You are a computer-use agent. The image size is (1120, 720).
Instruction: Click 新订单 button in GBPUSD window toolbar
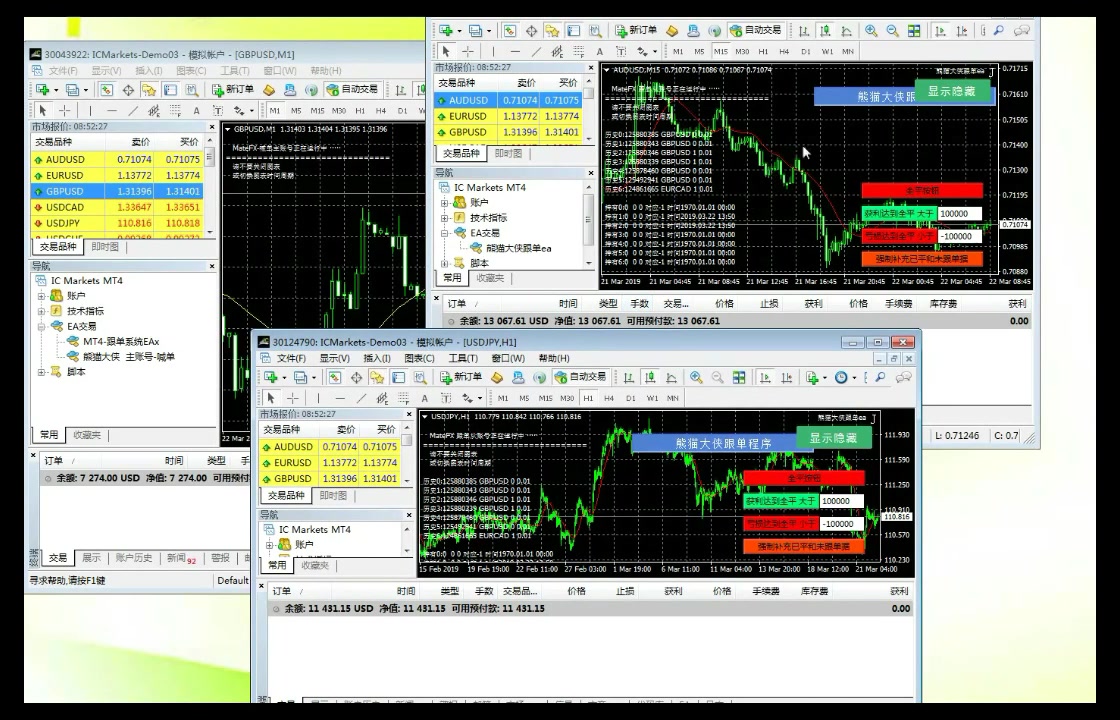tap(233, 90)
